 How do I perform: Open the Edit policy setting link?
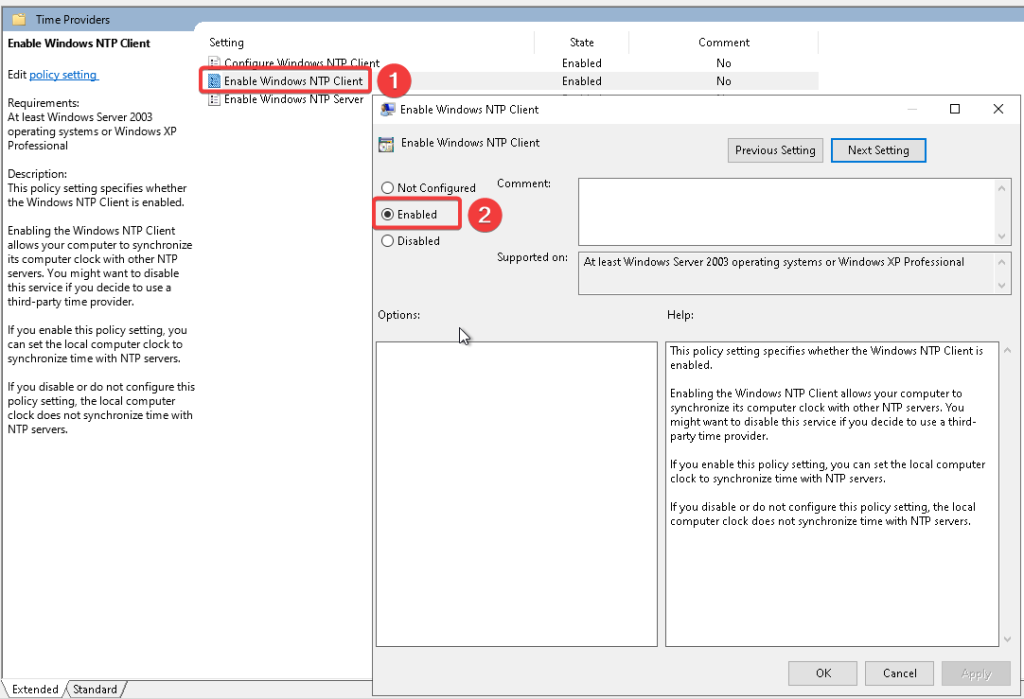pyautogui.click(x=64, y=75)
